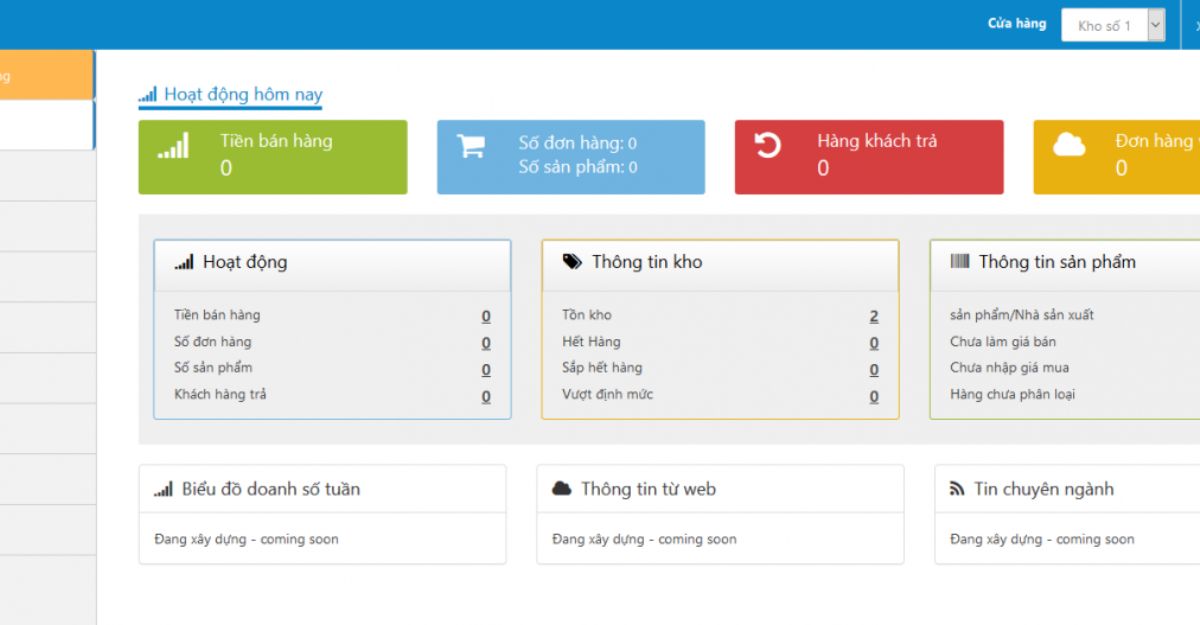The image size is (1200, 625).
Task: Select the Thông tin từ web panel title
Action: pyautogui.click(x=648, y=489)
